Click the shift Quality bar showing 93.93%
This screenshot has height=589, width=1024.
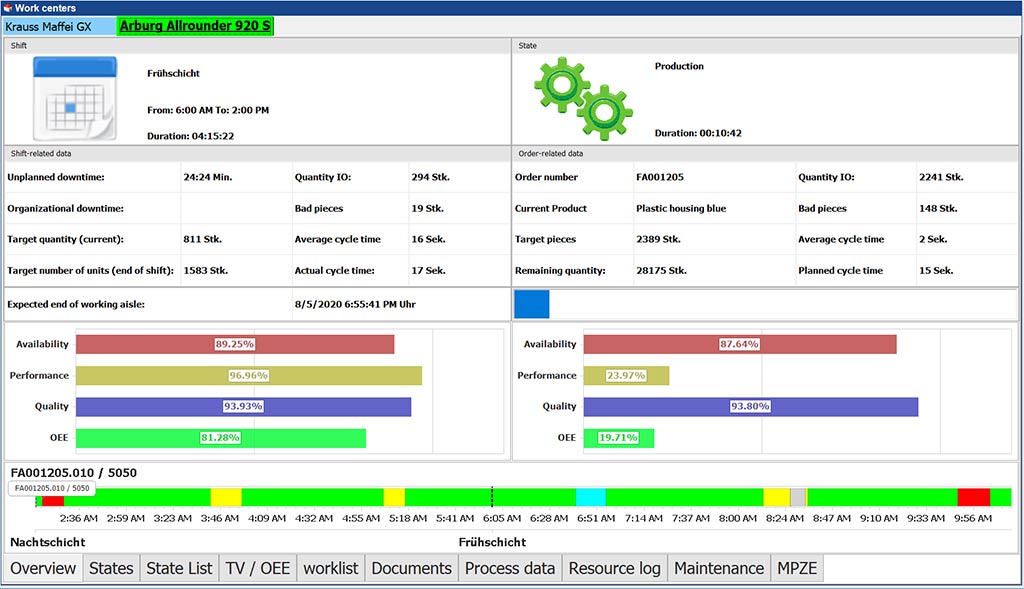[244, 407]
